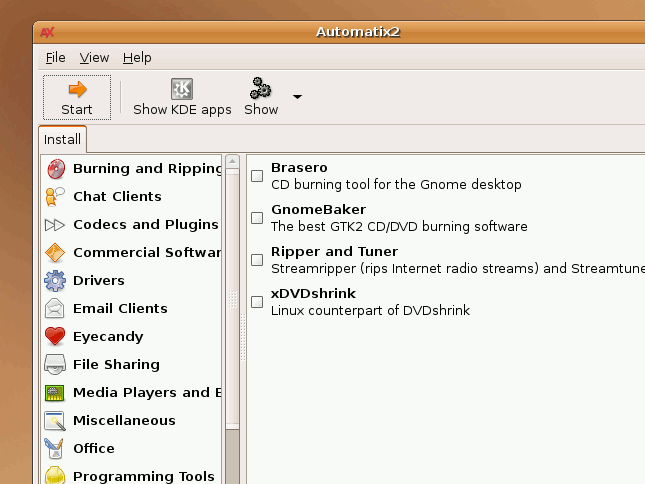The width and height of the screenshot is (645, 484).
Task: Click the Start arrow icon
Action: (x=77, y=89)
